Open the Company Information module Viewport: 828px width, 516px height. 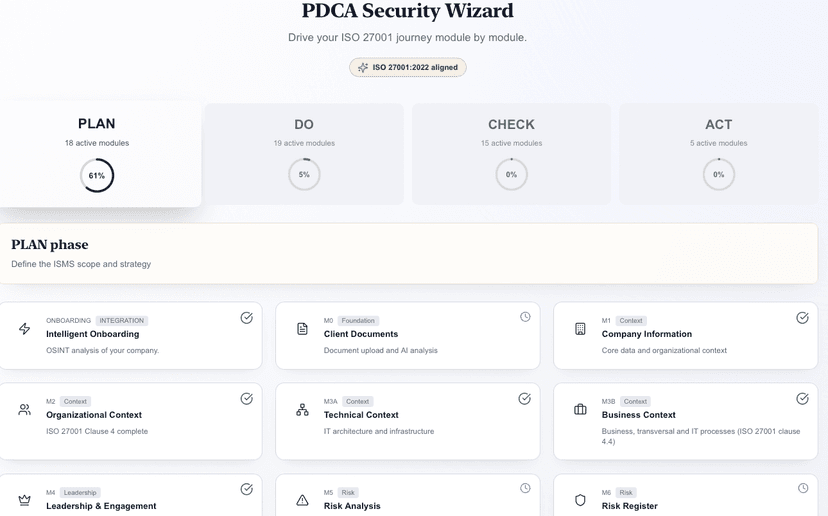685,335
